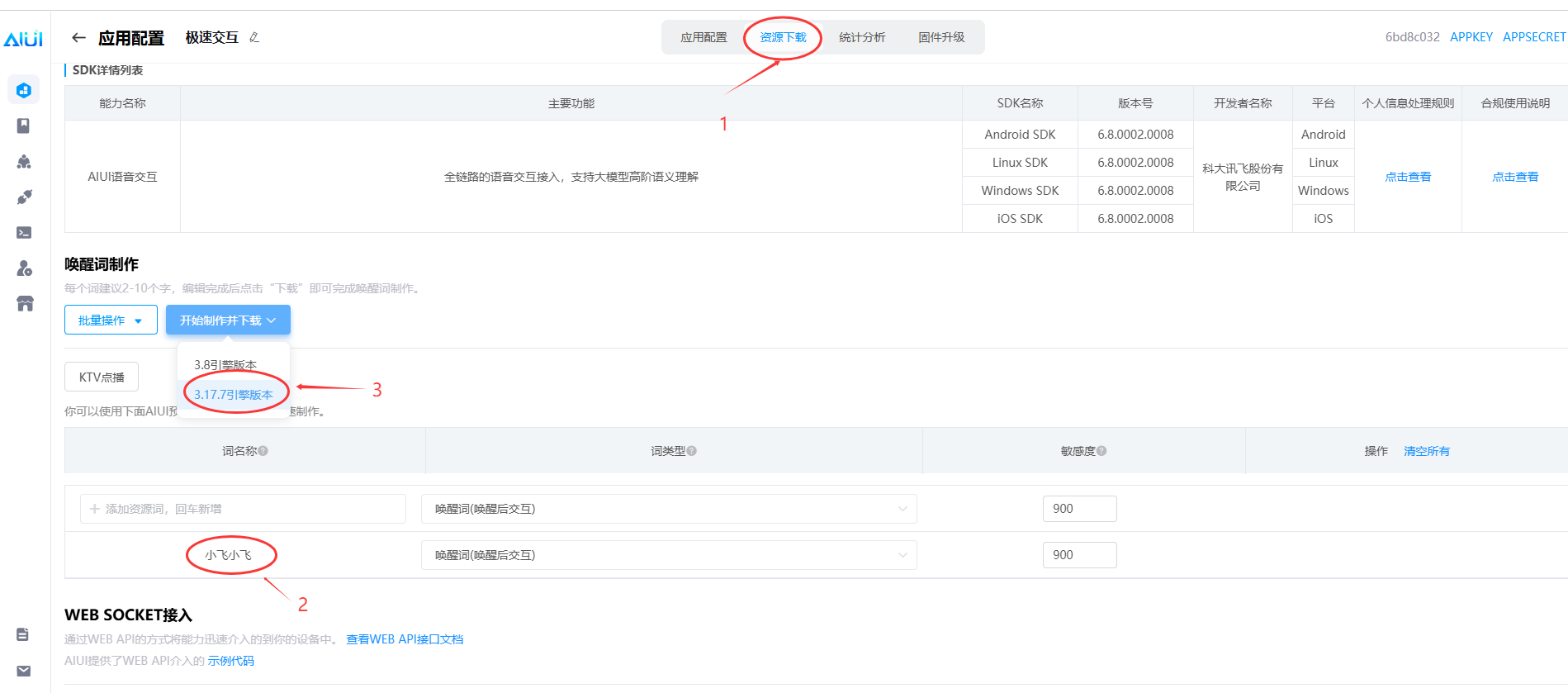Image resolution: width=1568 pixels, height=693 pixels.
Task: Expand the 批量操作 dropdown
Action: 111,320
